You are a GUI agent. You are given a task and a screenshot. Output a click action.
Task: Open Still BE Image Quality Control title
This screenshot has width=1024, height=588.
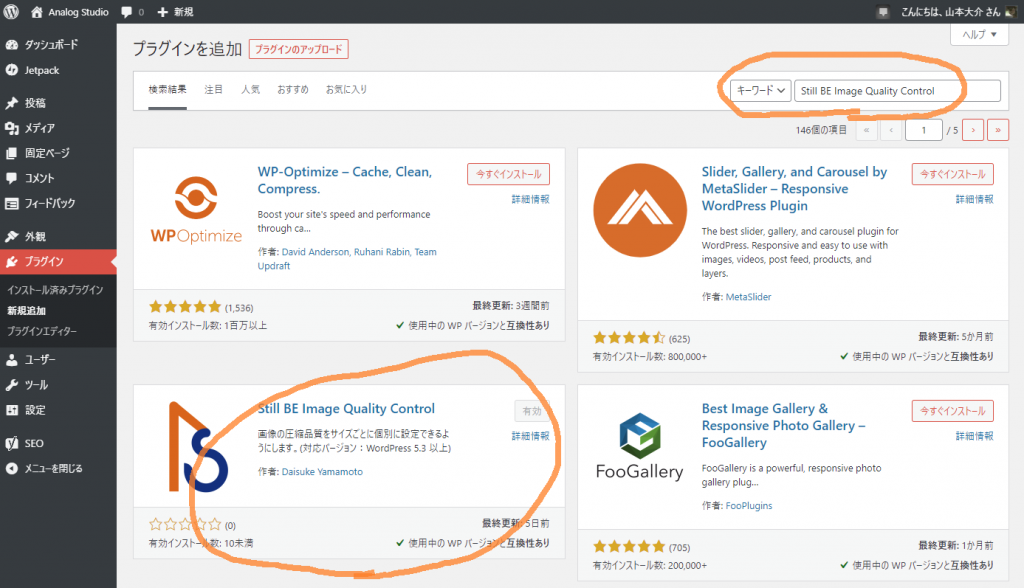(346, 408)
